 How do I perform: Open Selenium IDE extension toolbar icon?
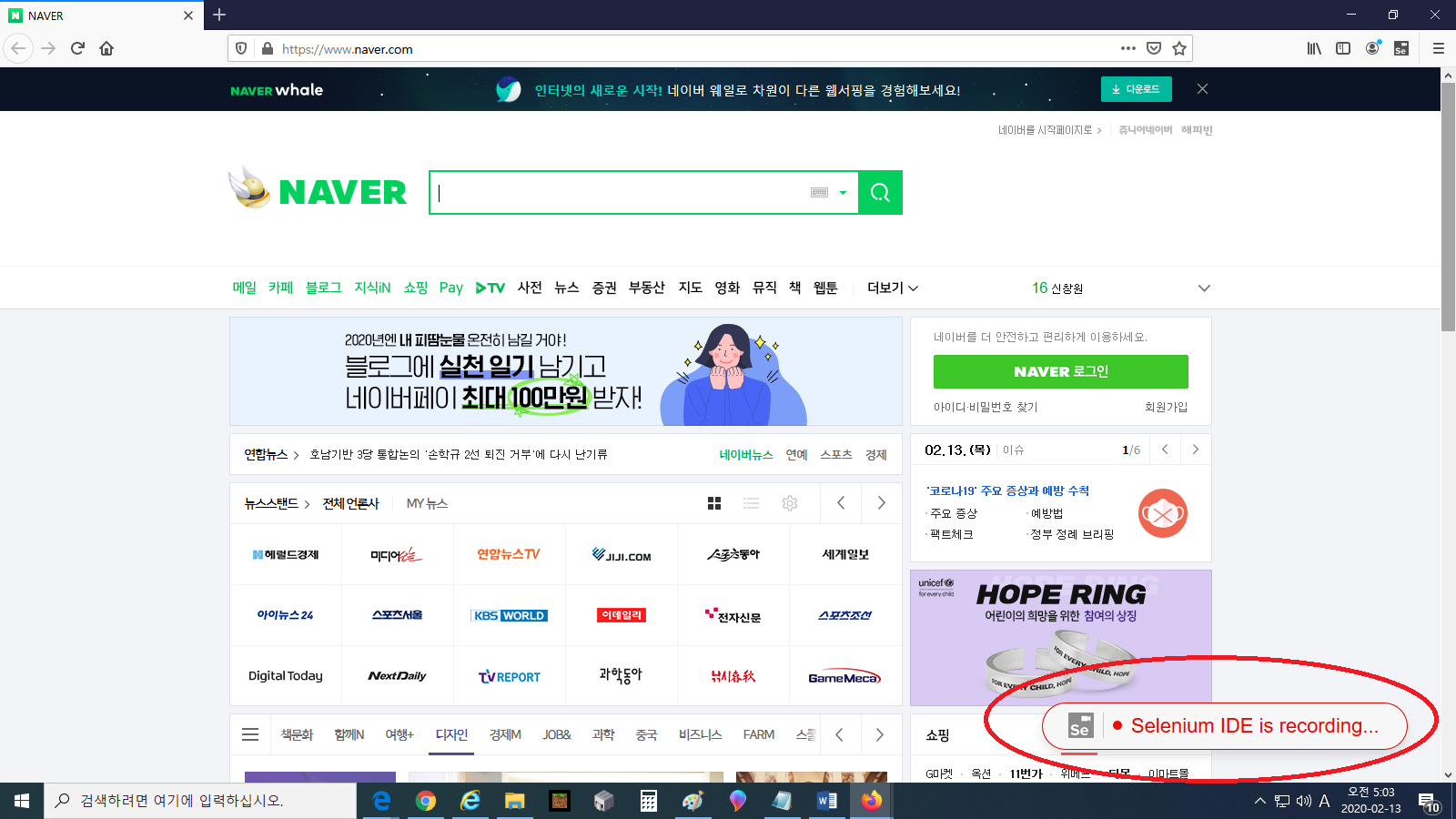click(1401, 48)
